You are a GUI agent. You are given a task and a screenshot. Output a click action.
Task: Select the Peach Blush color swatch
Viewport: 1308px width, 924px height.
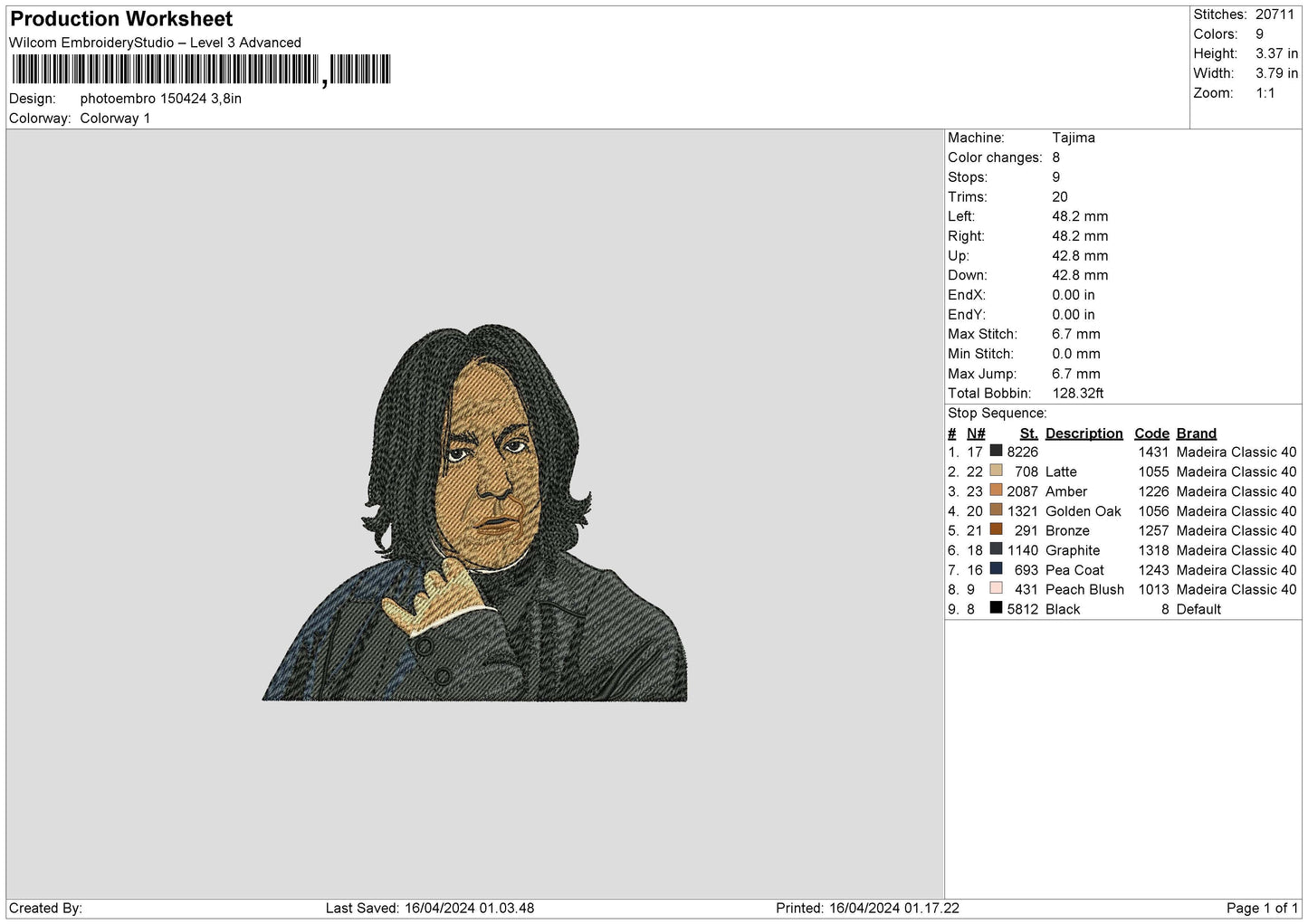point(997,588)
